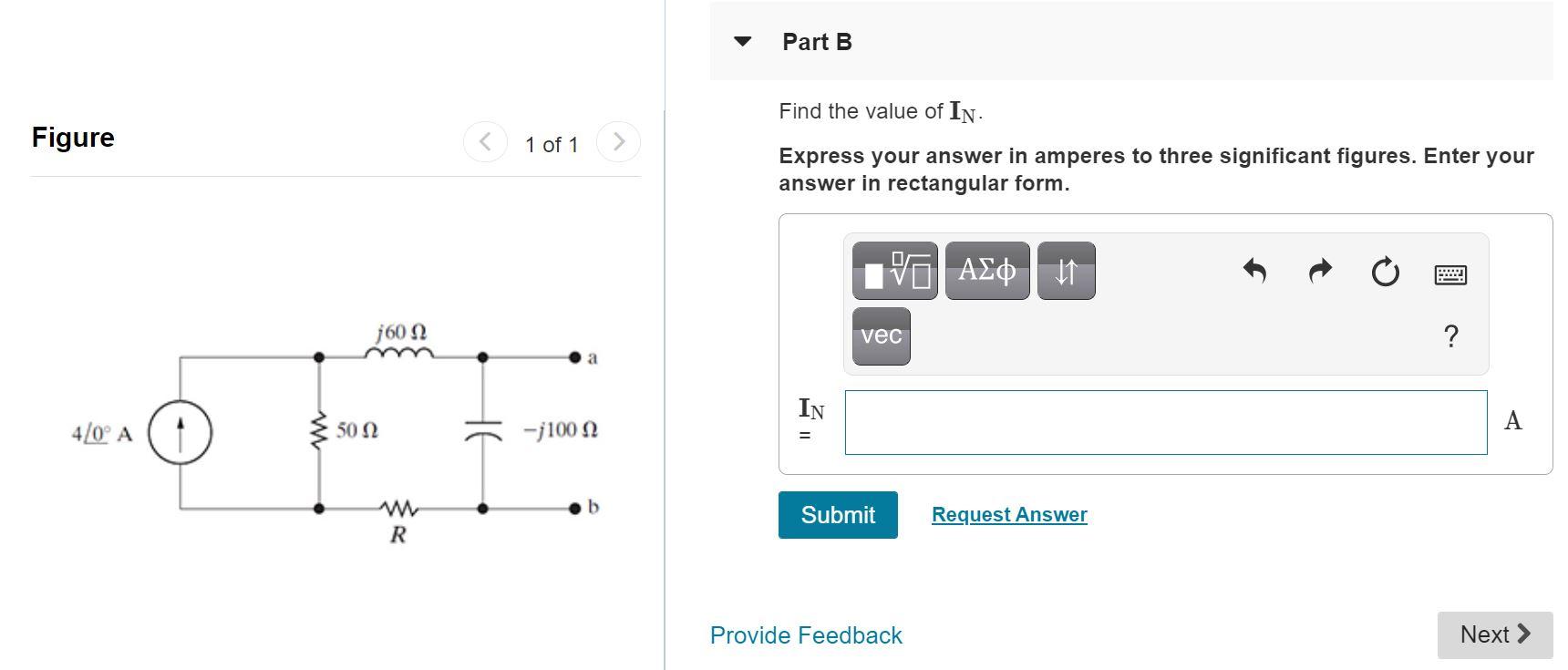The height and width of the screenshot is (670, 1568).
Task: Submit your answer
Action: (837, 514)
